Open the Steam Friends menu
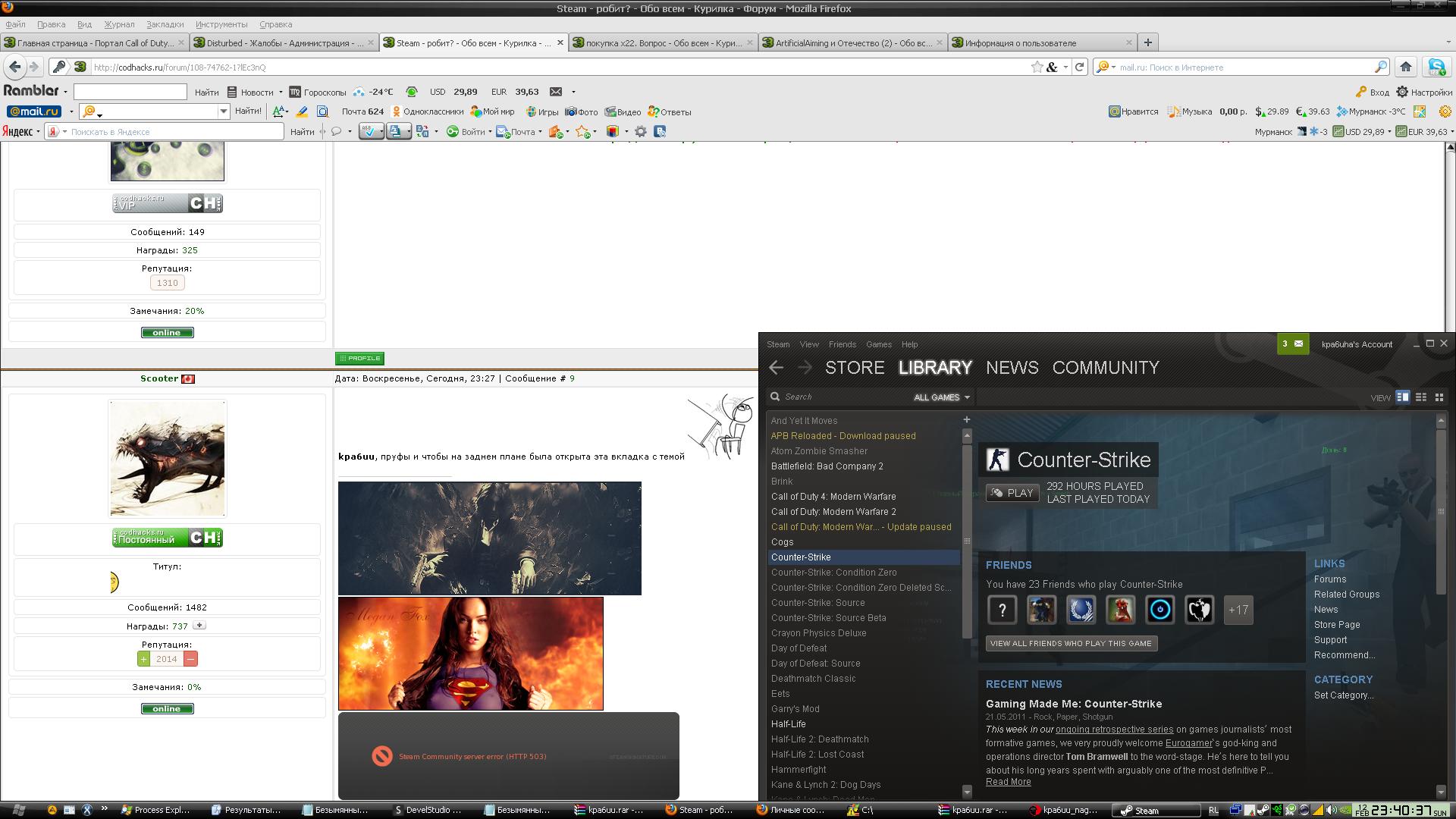 tap(842, 344)
